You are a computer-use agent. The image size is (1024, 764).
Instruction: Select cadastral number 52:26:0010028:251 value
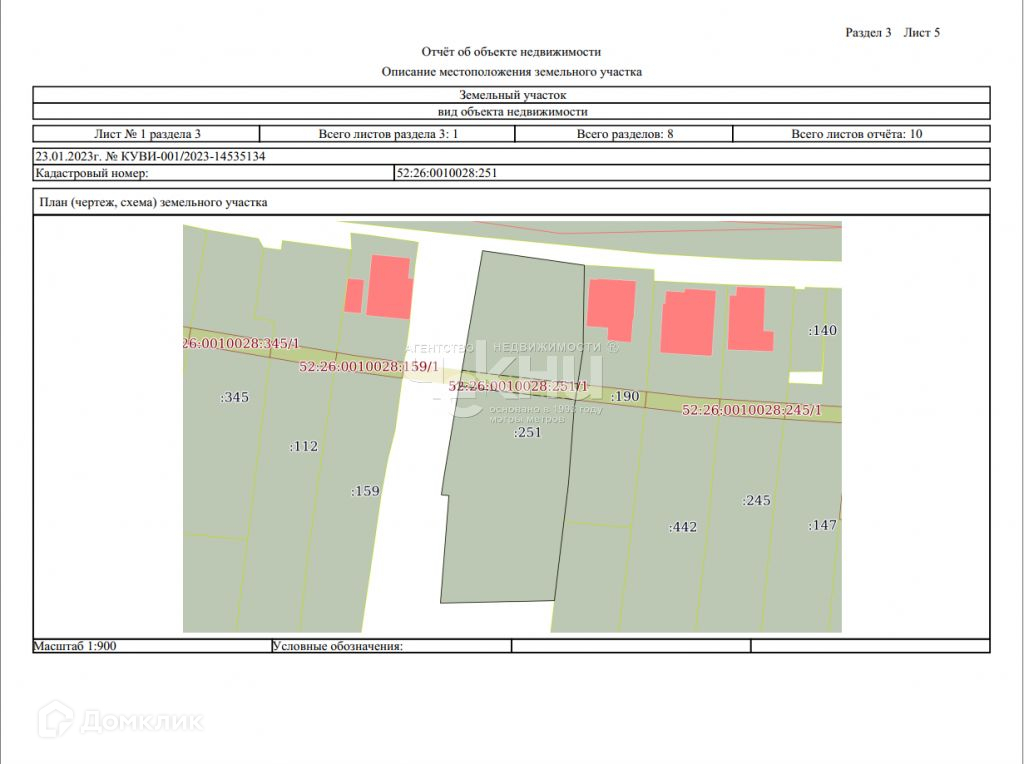447,173
